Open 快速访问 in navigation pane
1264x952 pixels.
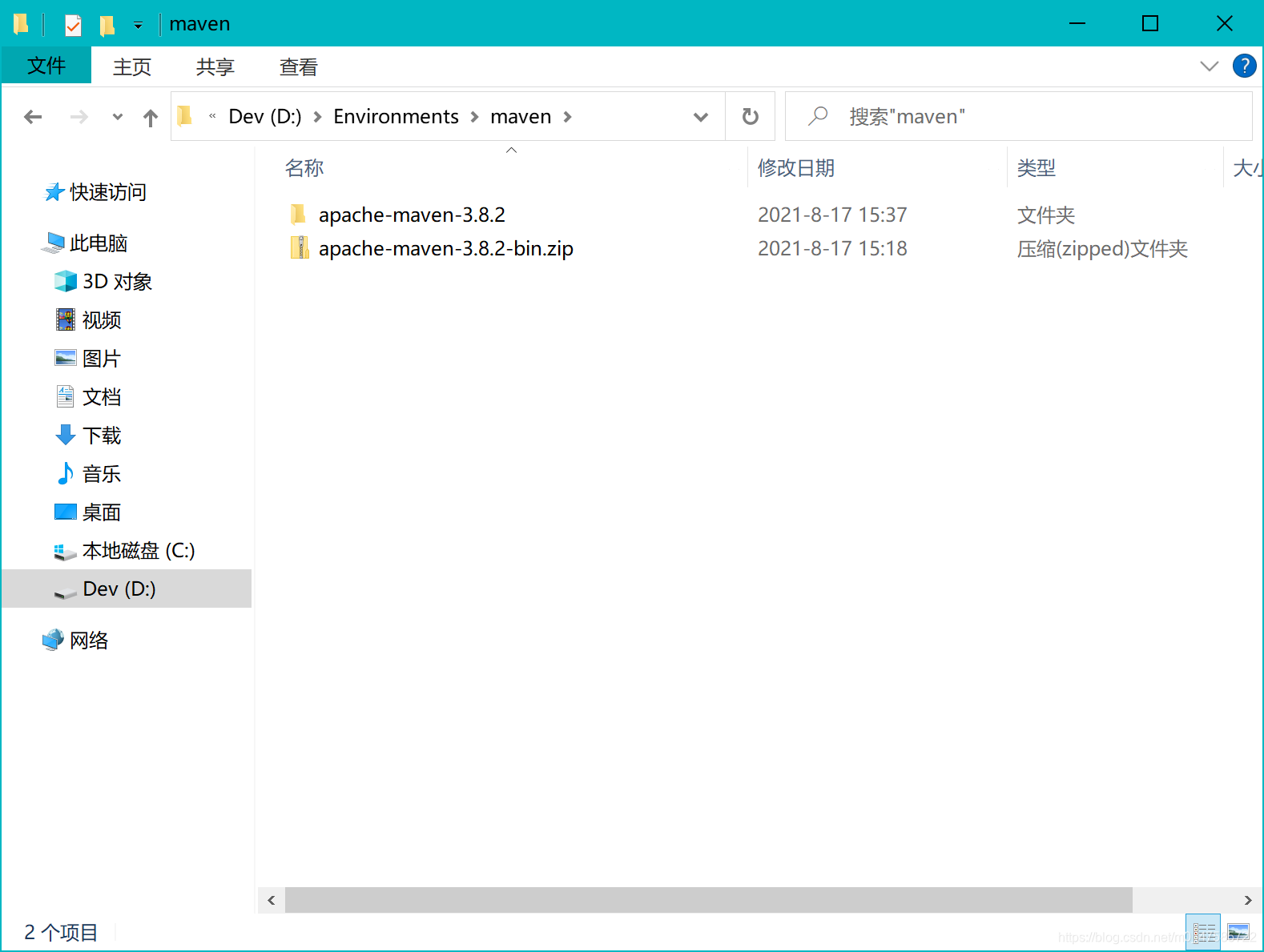pyautogui.click(x=108, y=192)
